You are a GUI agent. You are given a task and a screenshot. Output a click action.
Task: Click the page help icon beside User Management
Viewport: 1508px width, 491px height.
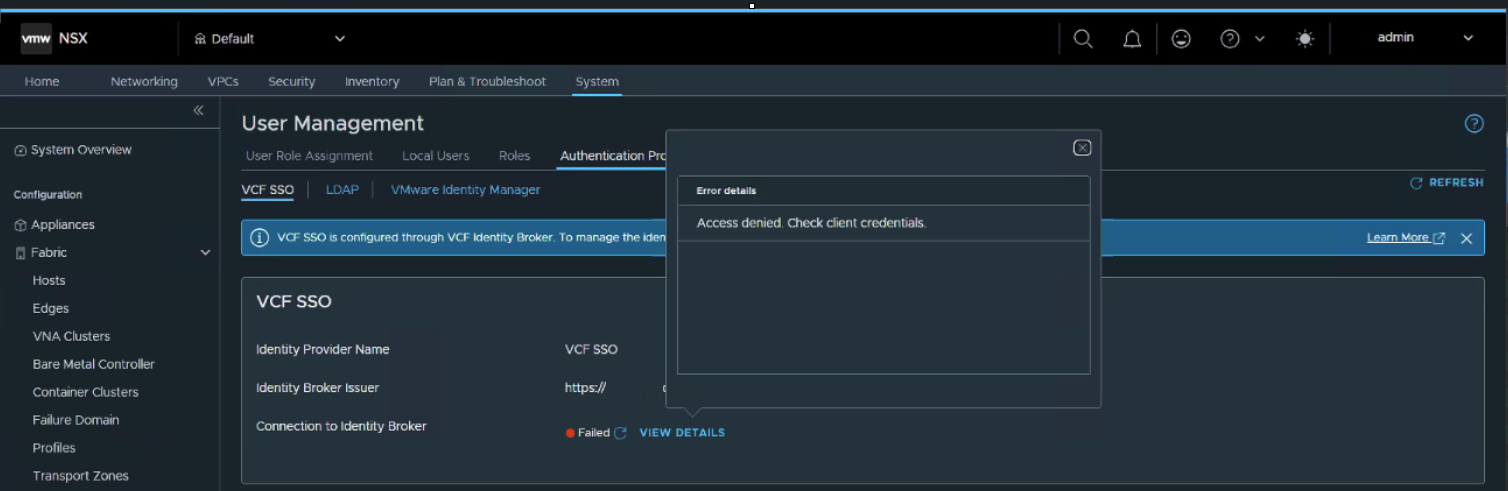1474,124
